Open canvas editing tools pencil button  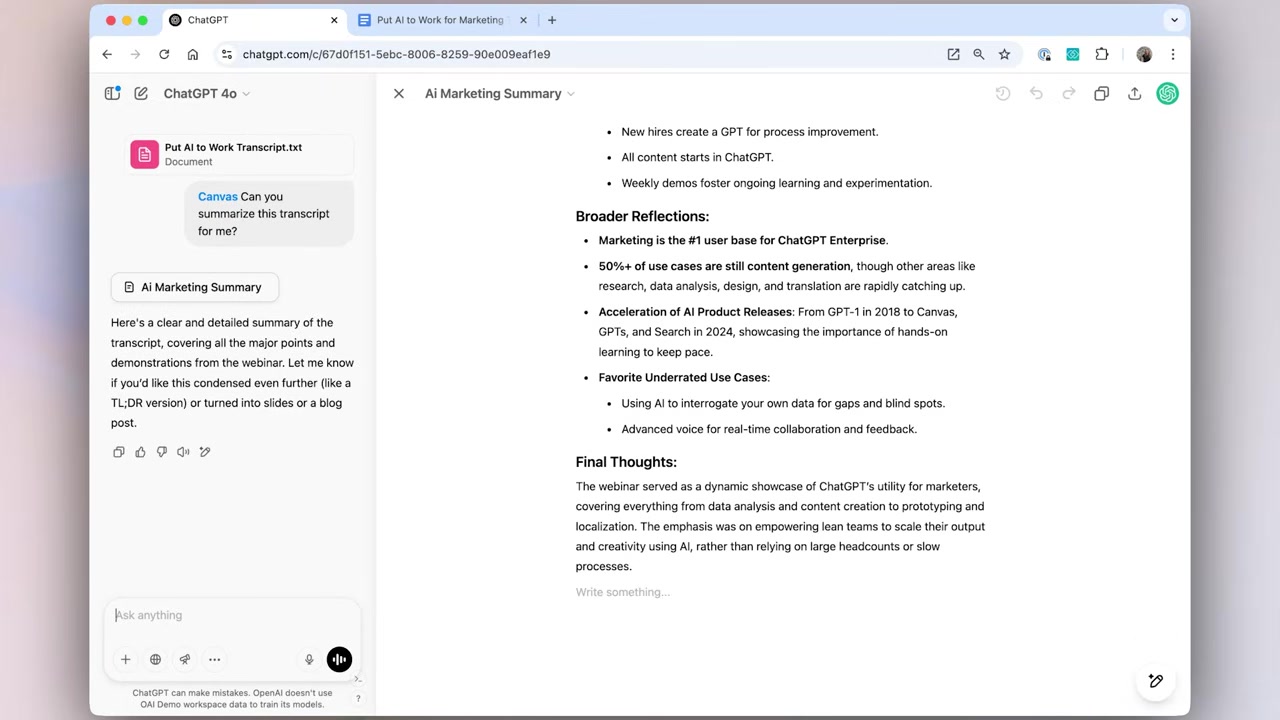click(x=1156, y=681)
